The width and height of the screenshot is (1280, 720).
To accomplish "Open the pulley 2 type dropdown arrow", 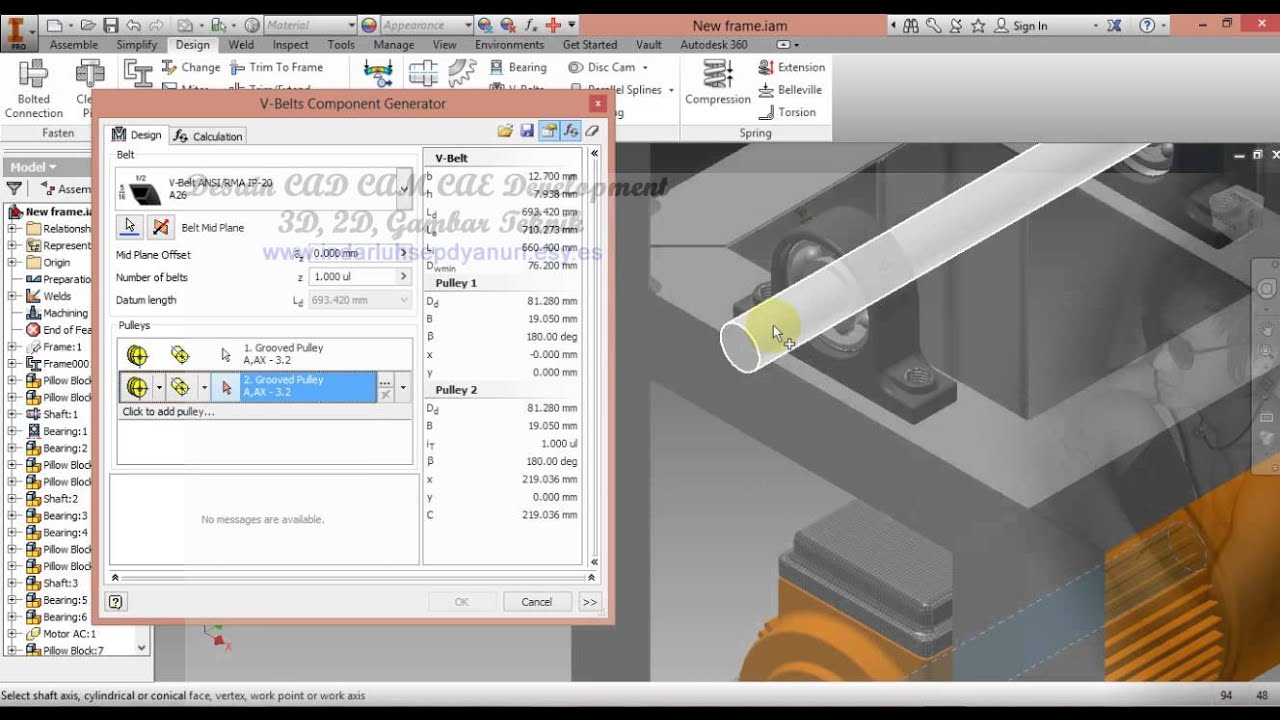I will 159,387.
